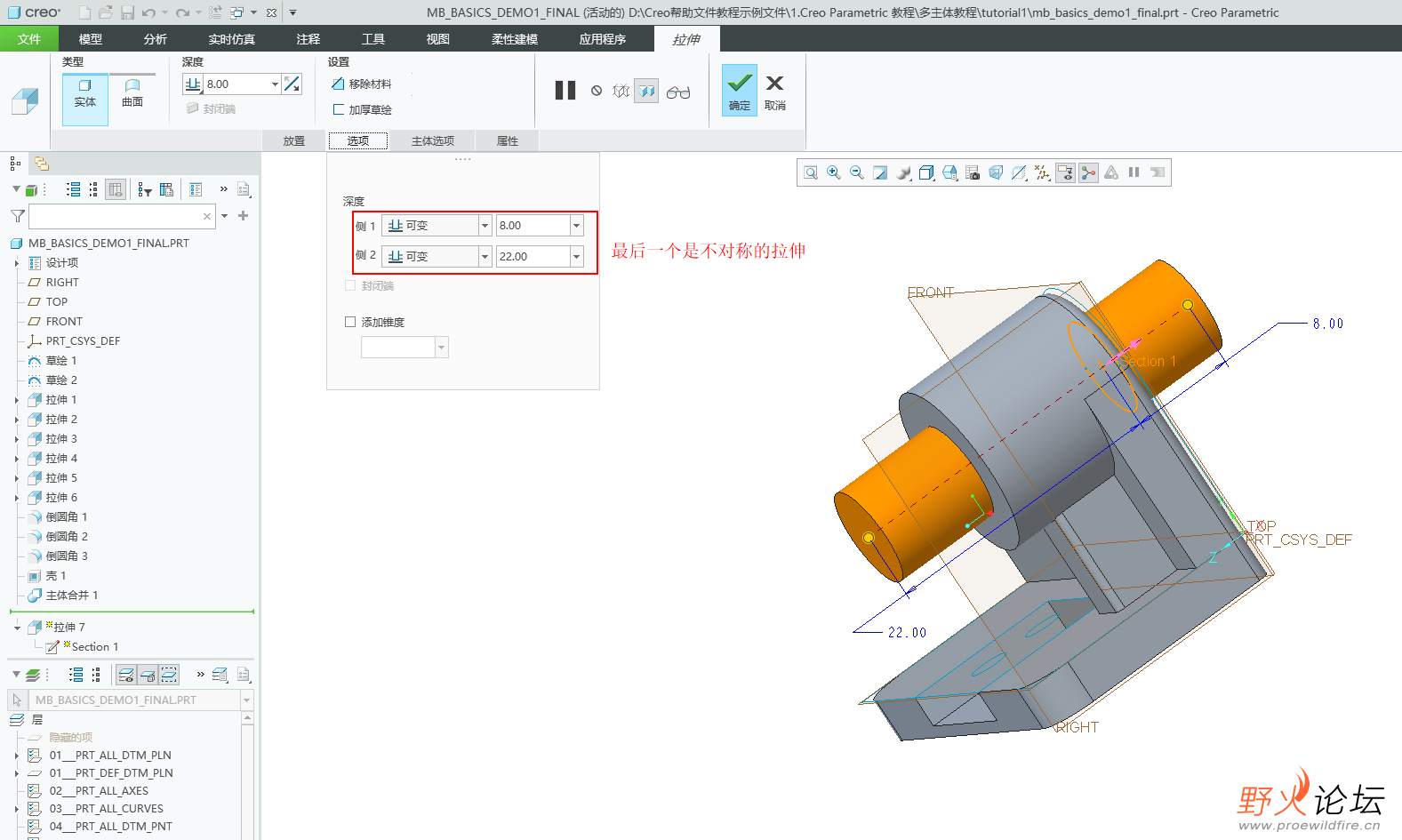
Task: Click the expand all tree icon
Action: [x=74, y=189]
